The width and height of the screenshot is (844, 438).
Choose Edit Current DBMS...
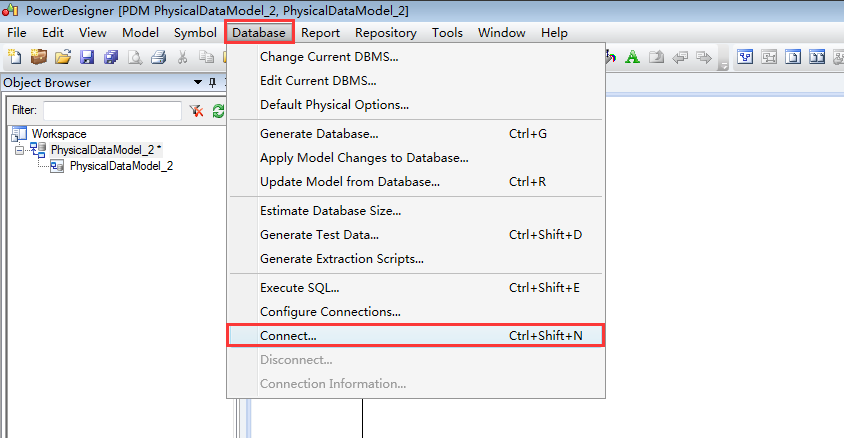(x=416, y=81)
